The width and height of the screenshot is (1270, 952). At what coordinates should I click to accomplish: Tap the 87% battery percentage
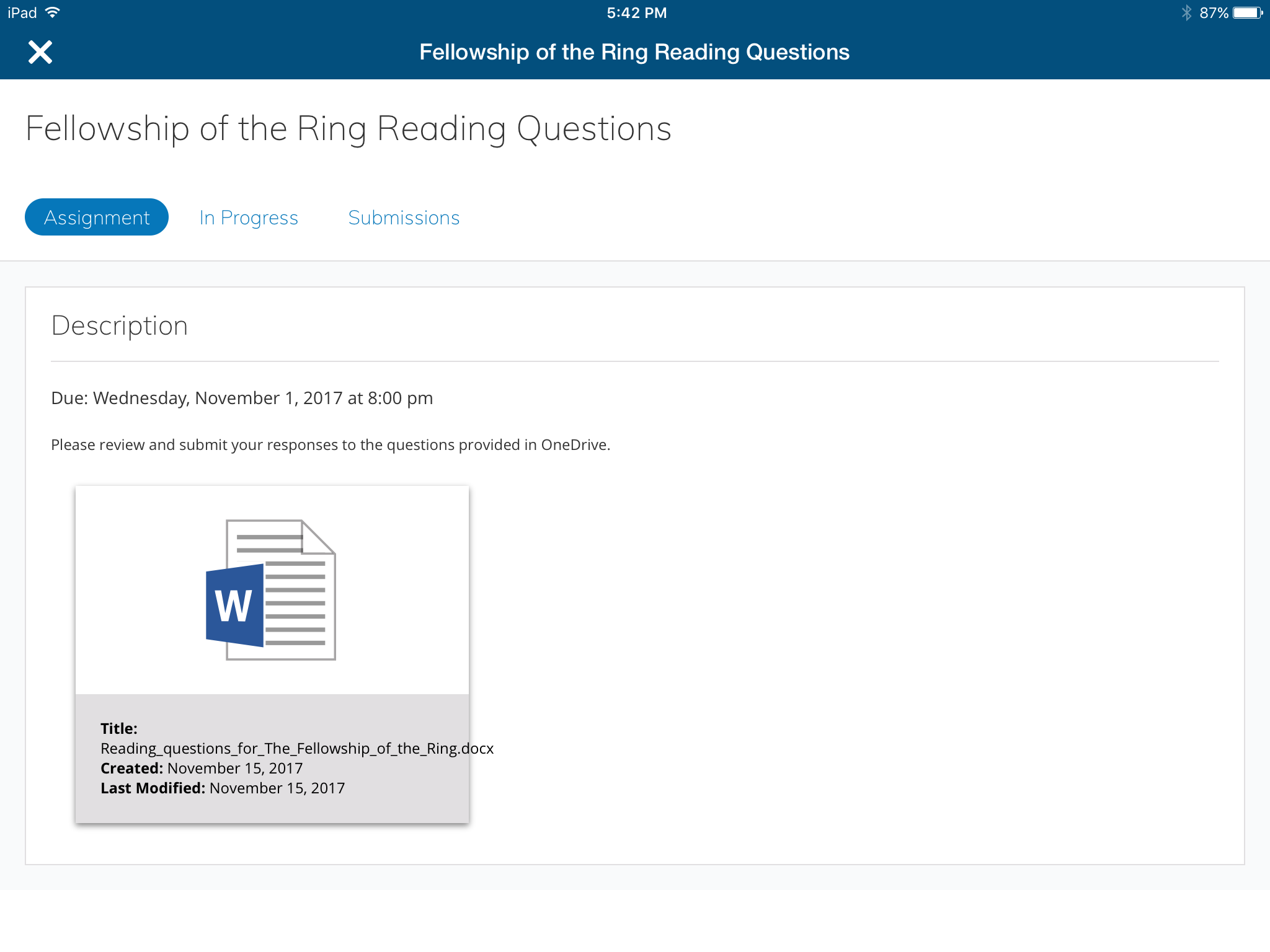pyautogui.click(x=1214, y=13)
